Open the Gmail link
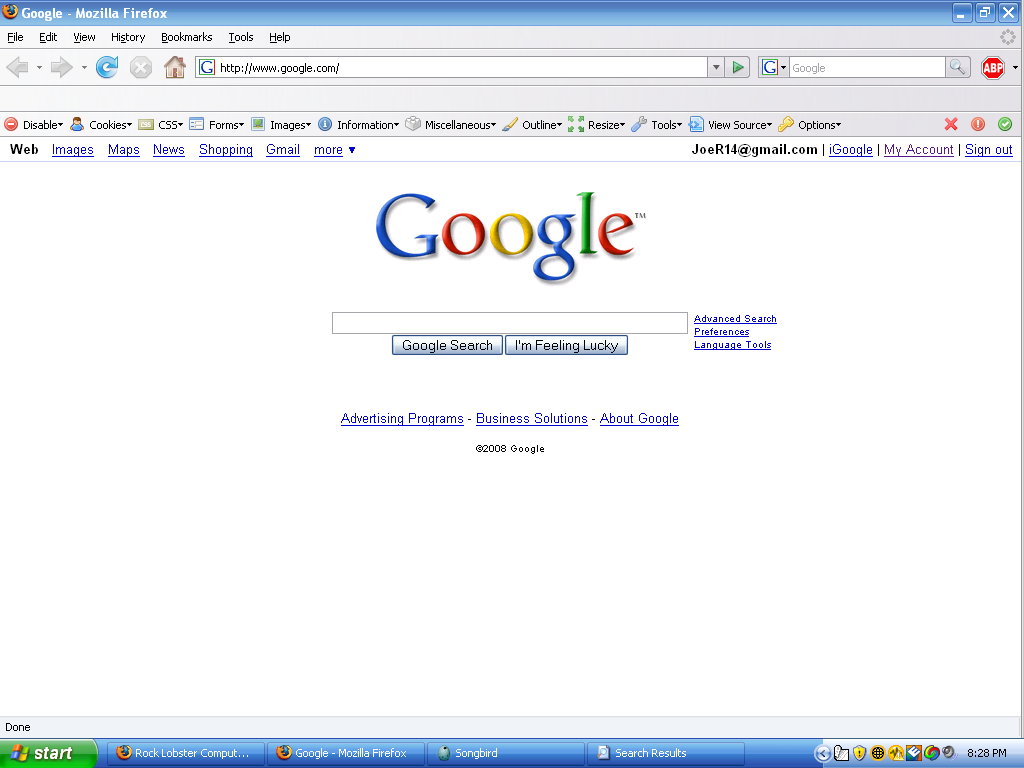This screenshot has height=768, width=1024. coord(283,150)
